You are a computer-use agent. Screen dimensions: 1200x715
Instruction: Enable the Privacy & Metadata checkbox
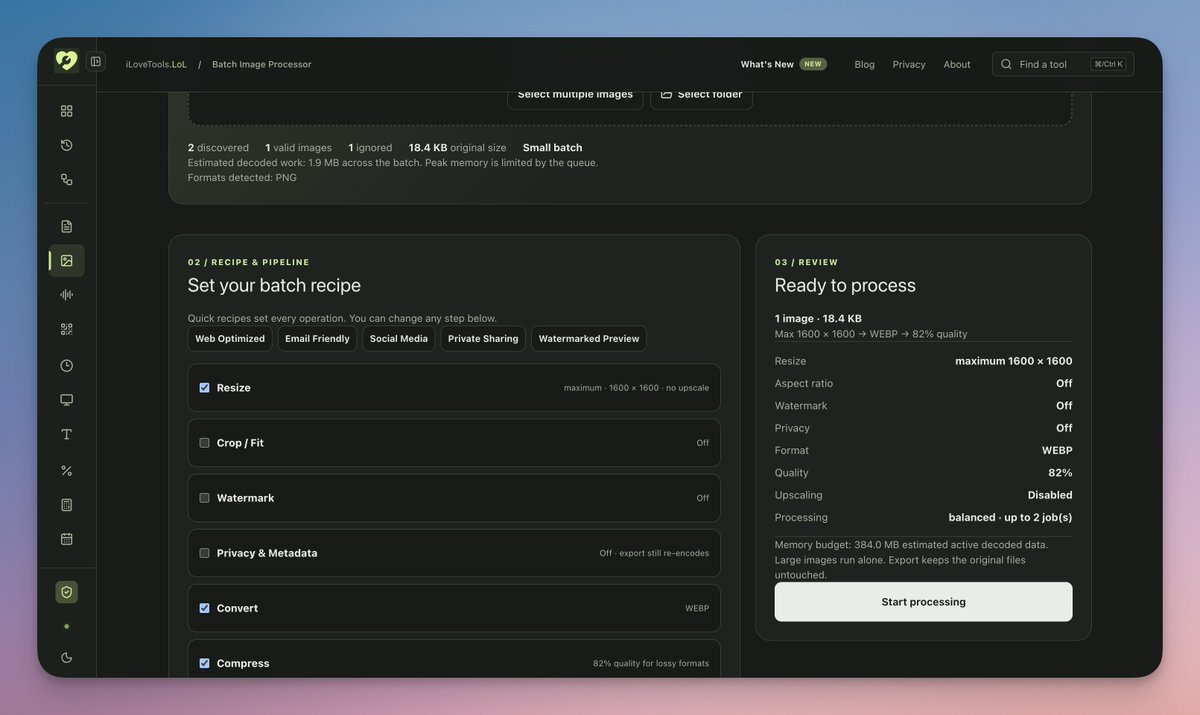pyautogui.click(x=204, y=553)
